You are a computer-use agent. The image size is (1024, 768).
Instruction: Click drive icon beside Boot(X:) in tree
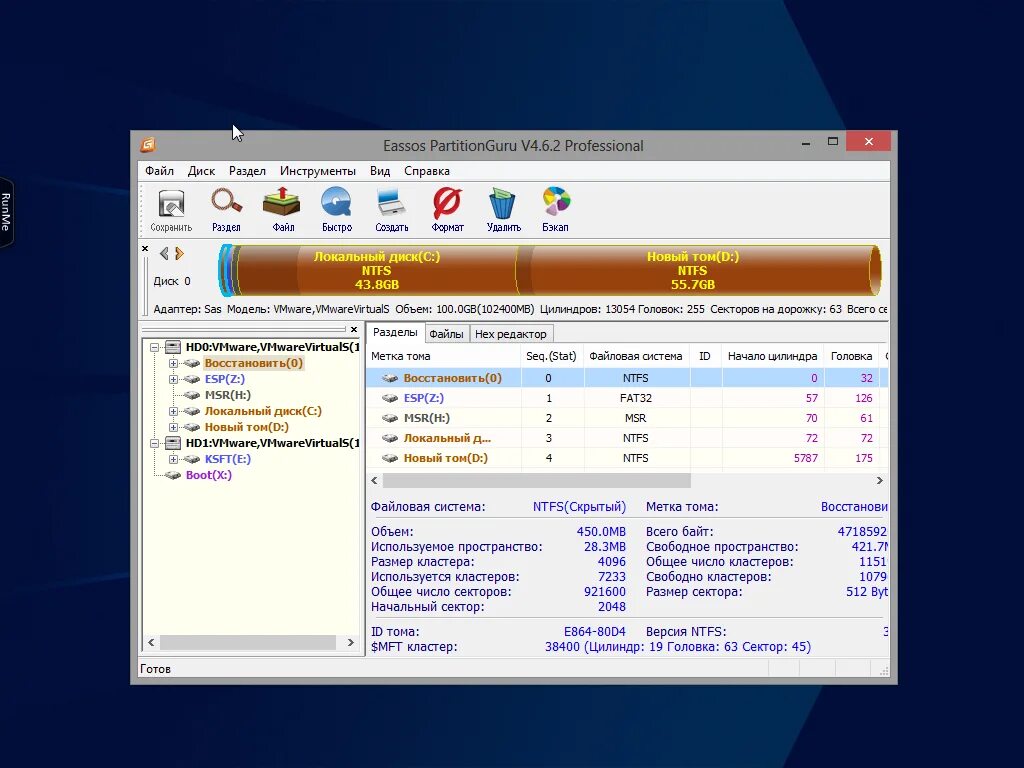coord(172,475)
